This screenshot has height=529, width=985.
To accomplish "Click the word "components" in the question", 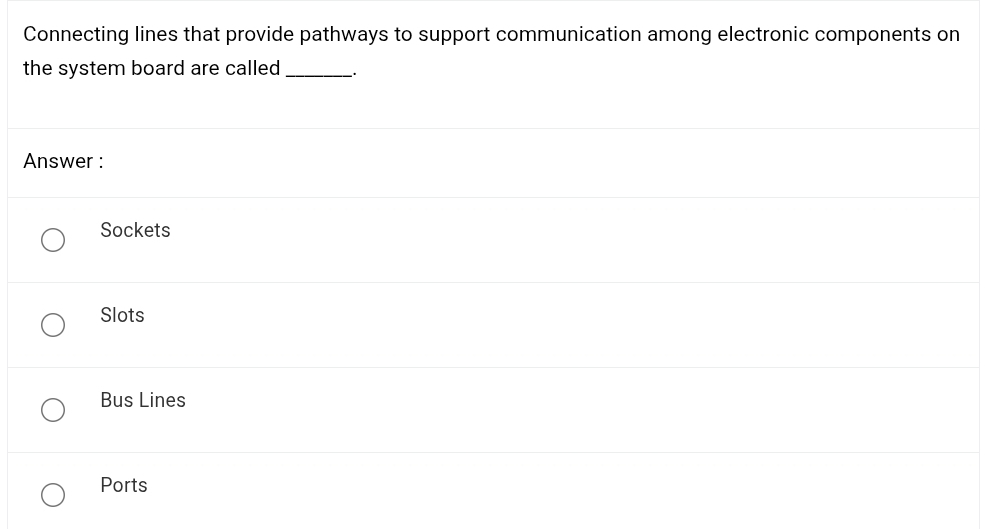I will pyautogui.click(x=873, y=34).
